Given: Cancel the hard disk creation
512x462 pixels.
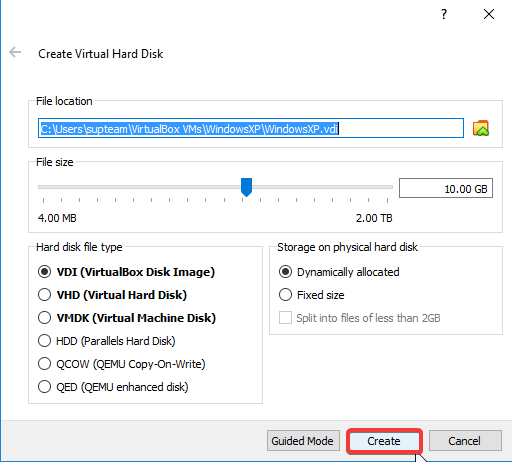Looking at the screenshot, I should tap(465, 441).
